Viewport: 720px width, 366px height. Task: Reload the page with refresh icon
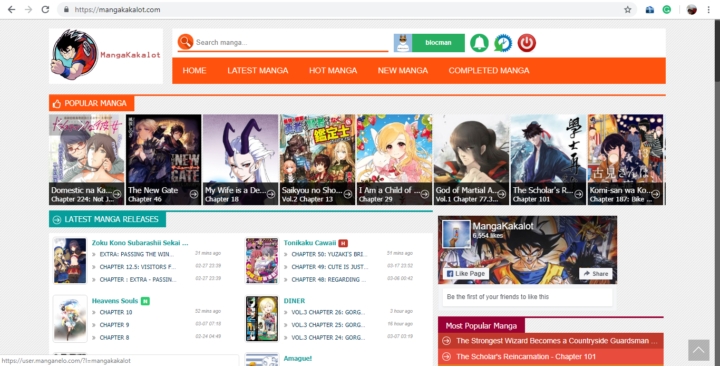coord(45,9)
